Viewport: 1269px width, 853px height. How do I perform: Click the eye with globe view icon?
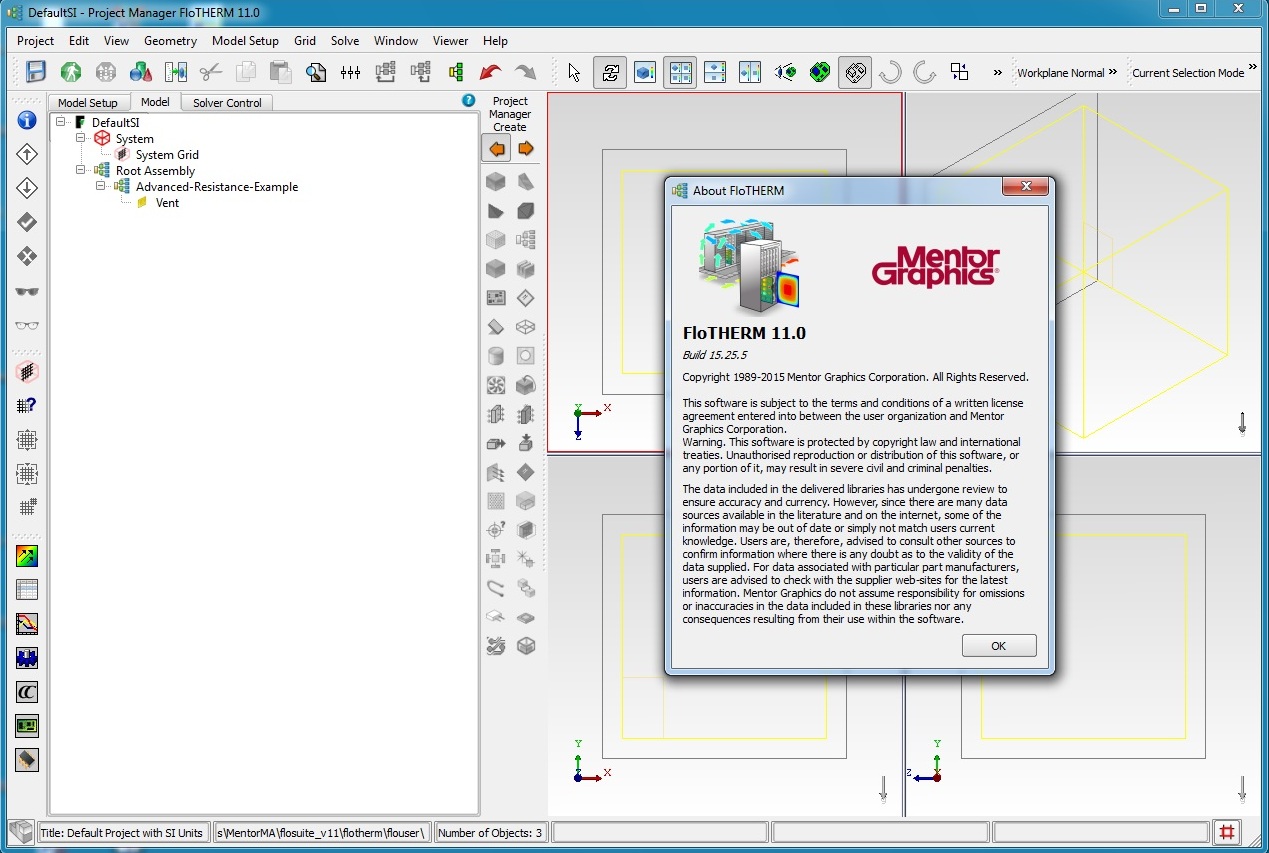click(x=785, y=72)
